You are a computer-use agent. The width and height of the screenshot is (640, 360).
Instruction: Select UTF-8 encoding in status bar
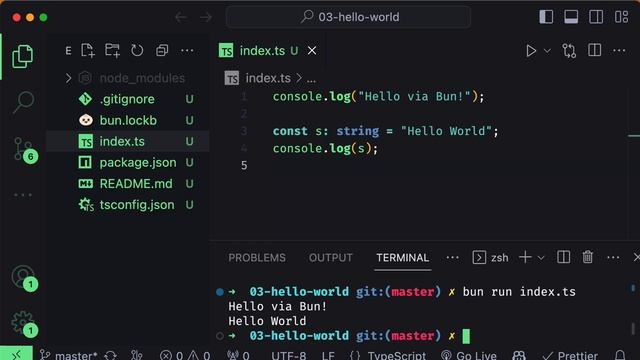point(288,355)
